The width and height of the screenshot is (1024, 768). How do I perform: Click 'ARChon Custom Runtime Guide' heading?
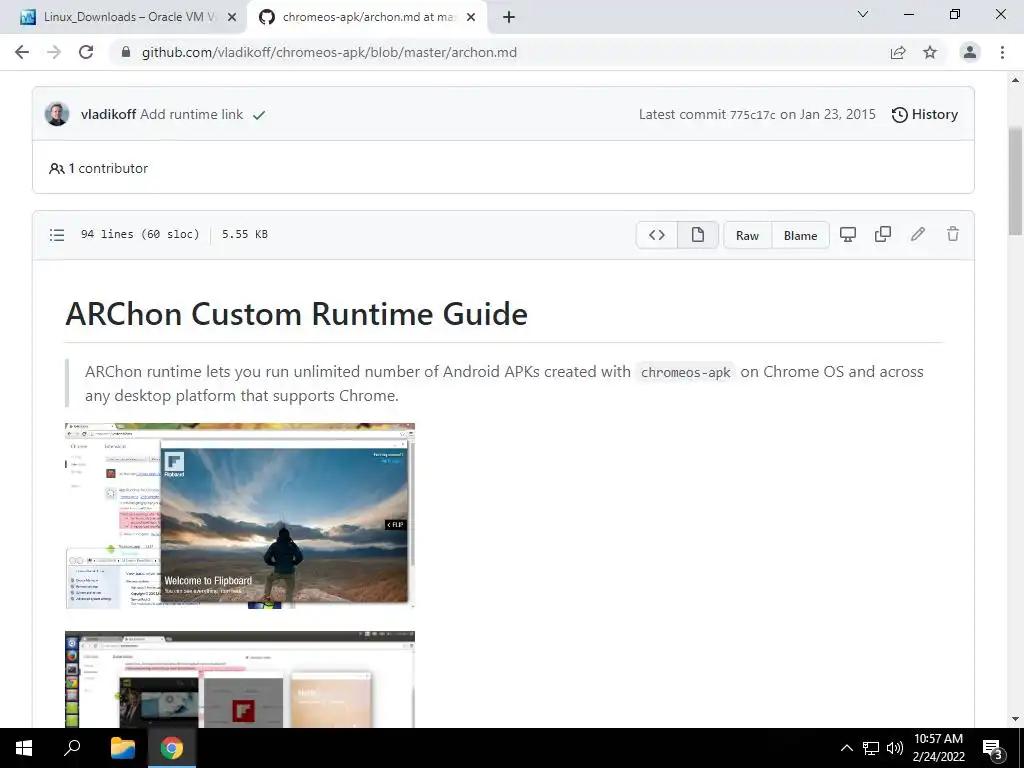(296, 314)
